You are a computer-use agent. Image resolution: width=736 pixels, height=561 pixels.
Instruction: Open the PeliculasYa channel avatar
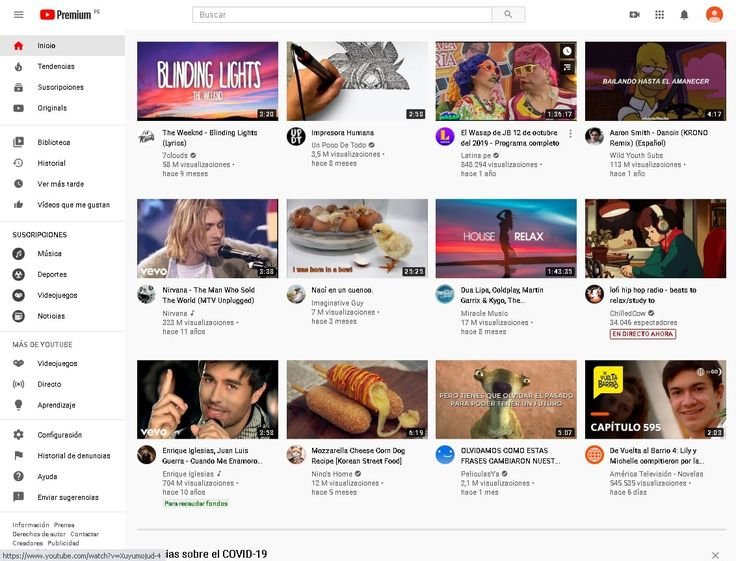[x=445, y=454]
